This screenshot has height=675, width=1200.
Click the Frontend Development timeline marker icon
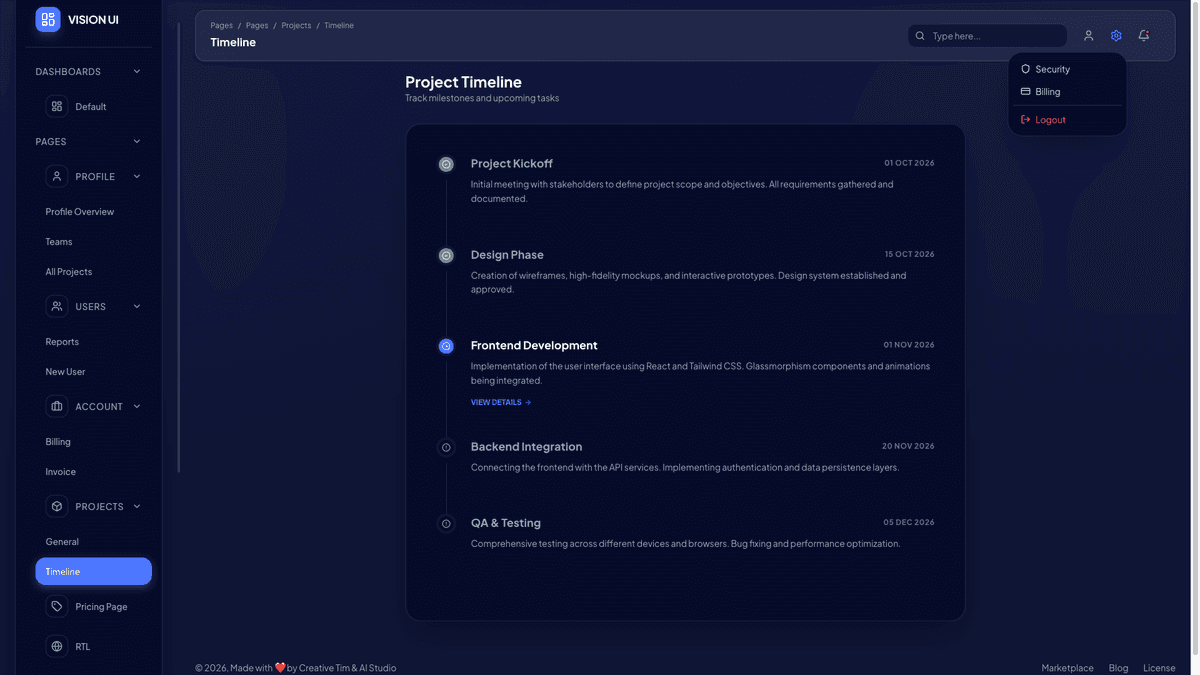pyautogui.click(x=446, y=345)
